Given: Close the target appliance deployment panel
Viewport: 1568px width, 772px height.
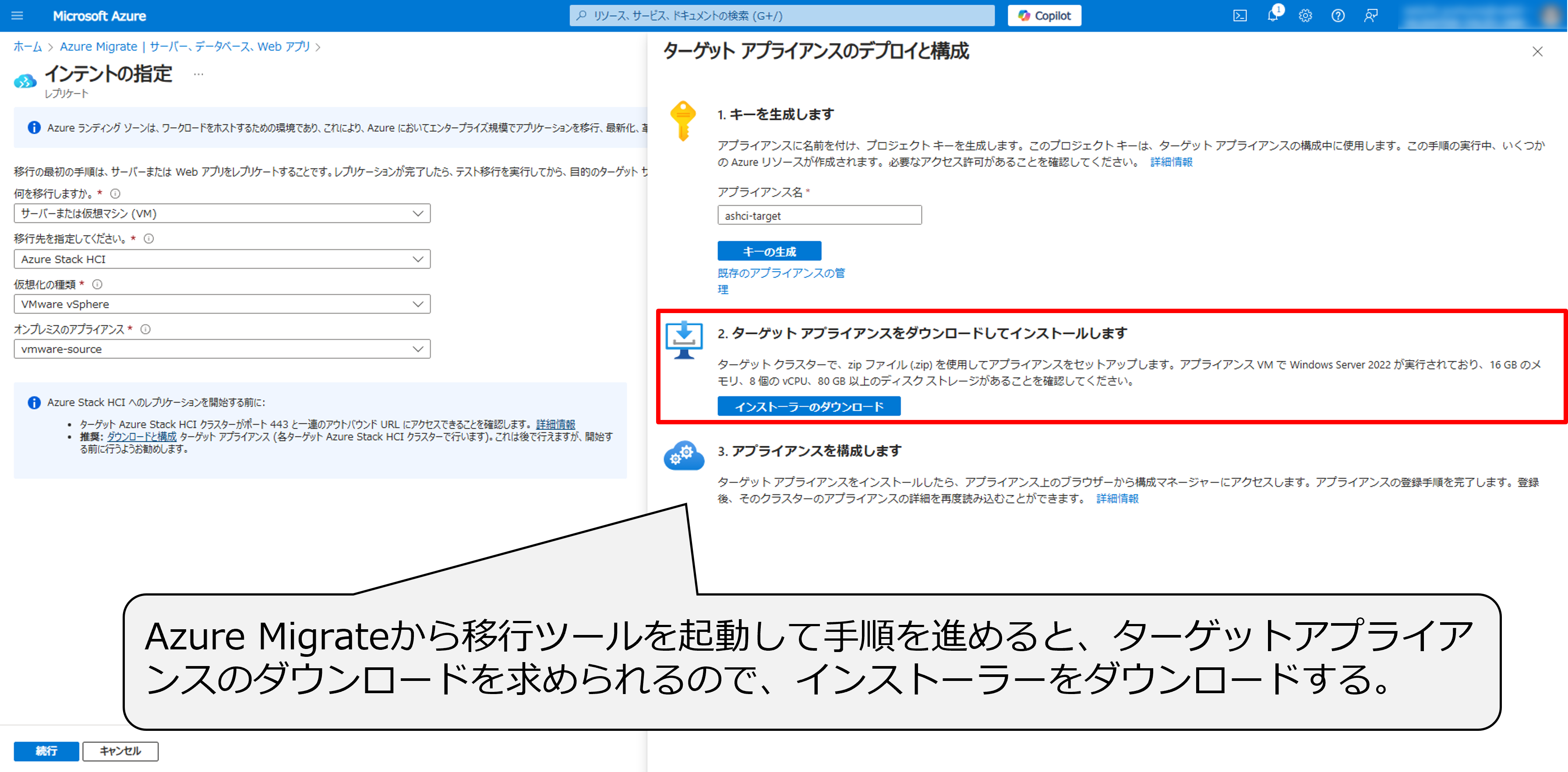Looking at the screenshot, I should [x=1537, y=52].
